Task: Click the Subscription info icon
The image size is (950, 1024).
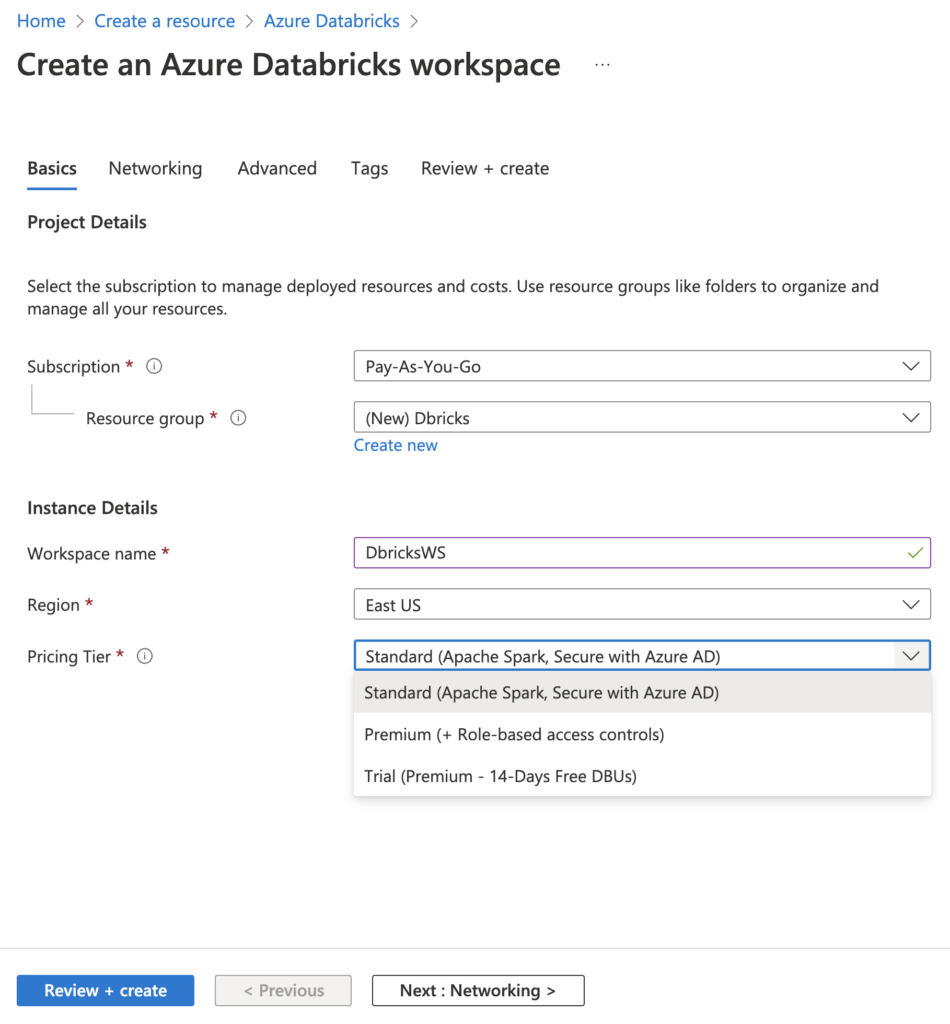Action: coord(154,367)
